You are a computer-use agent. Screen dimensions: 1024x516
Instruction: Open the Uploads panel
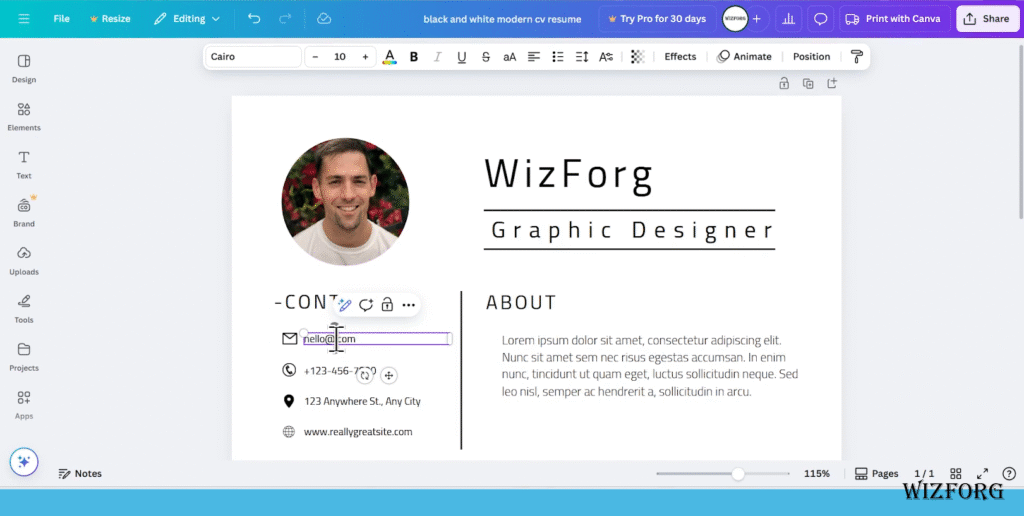(x=24, y=261)
